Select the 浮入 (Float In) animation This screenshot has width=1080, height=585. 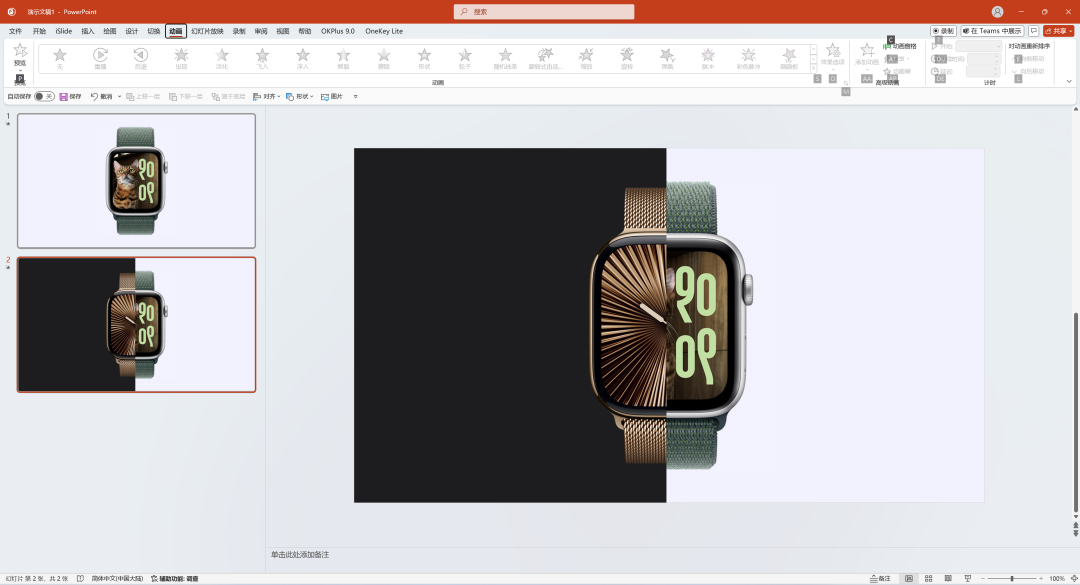tap(303, 58)
